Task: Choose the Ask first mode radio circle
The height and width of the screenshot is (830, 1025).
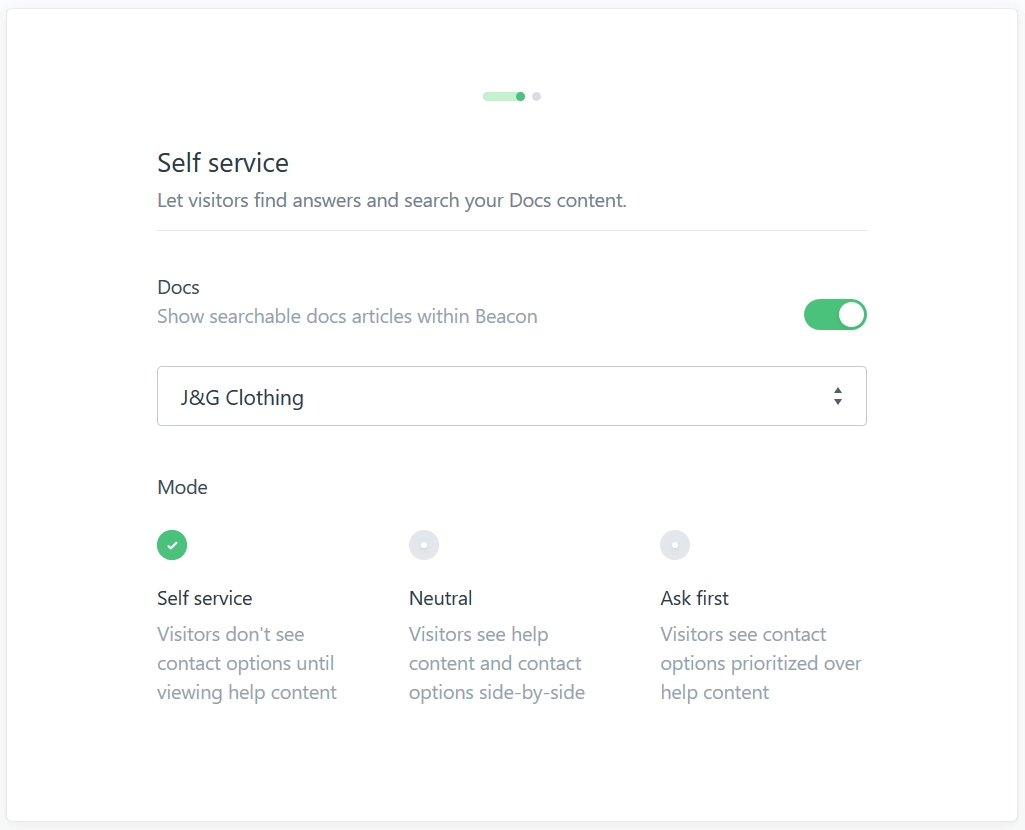Action: pyautogui.click(x=675, y=545)
